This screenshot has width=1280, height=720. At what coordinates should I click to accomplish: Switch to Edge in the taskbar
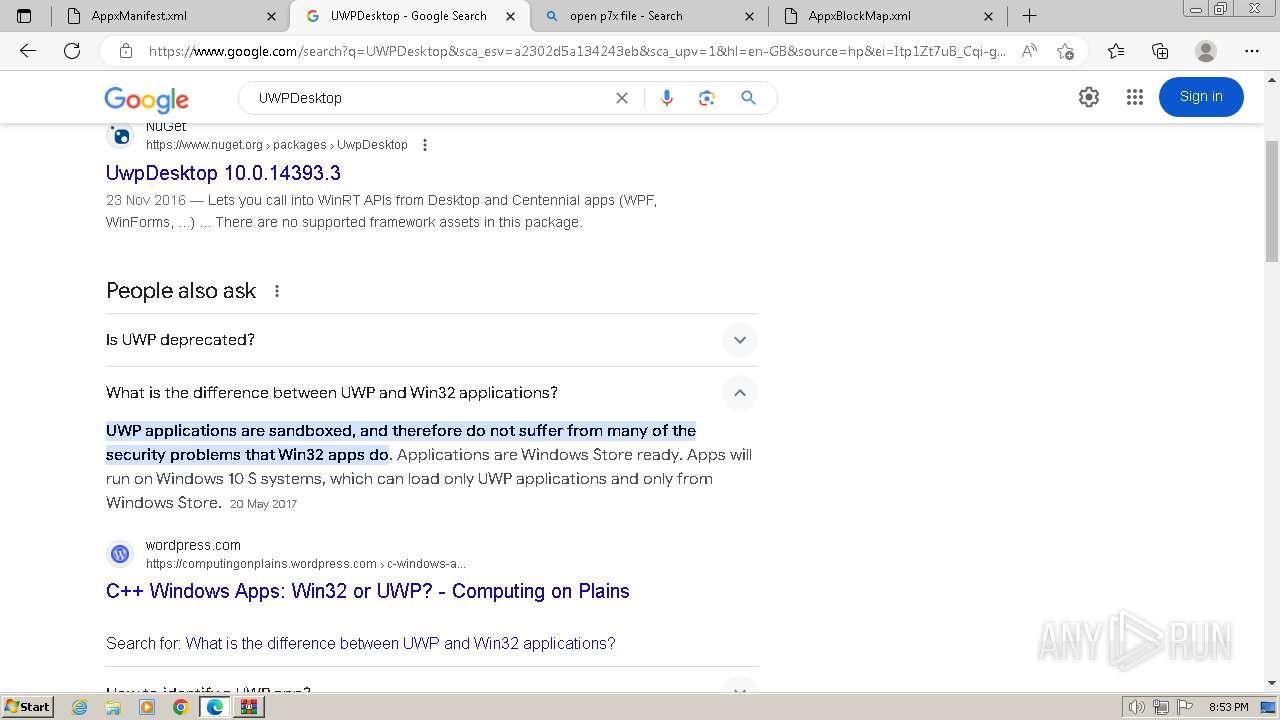[x=214, y=707]
